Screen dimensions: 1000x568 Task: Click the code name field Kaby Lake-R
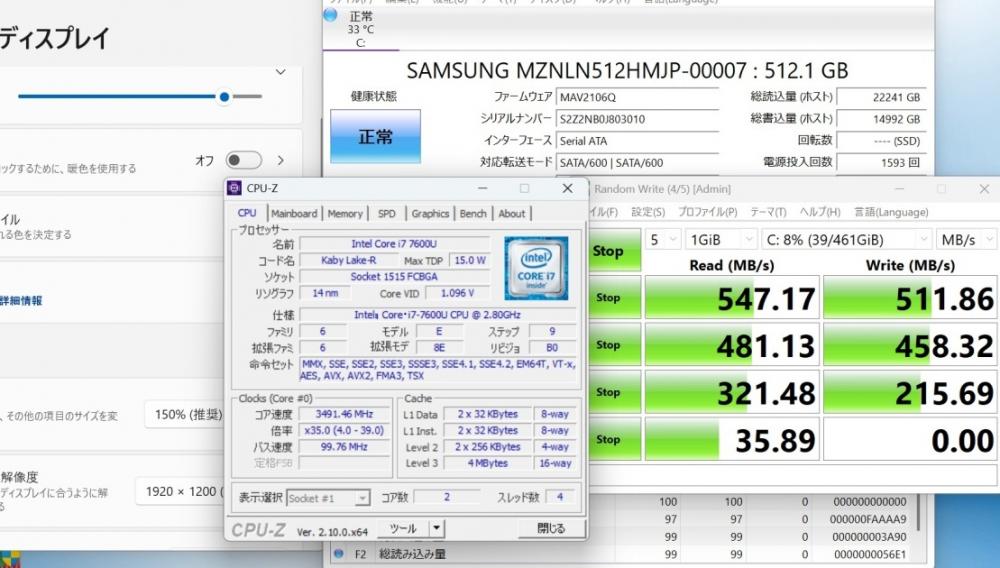[x=348, y=260]
